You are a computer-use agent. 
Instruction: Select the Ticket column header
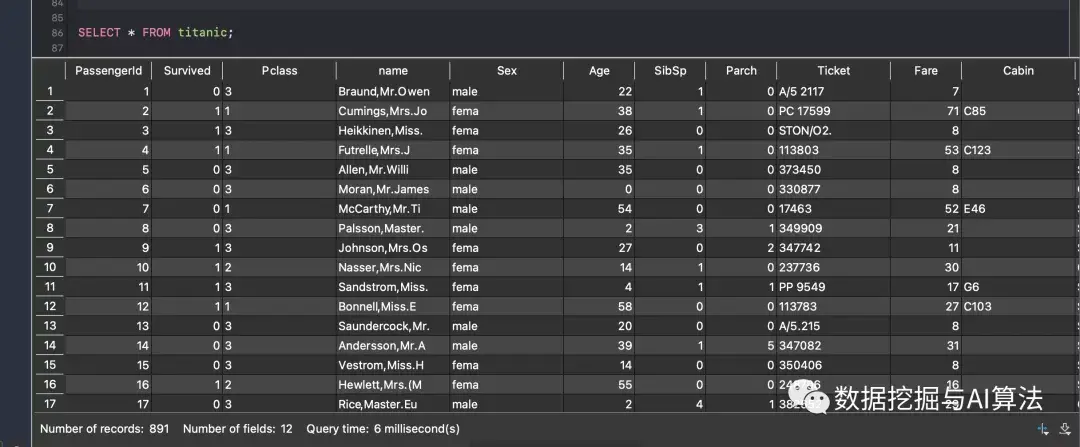833,71
